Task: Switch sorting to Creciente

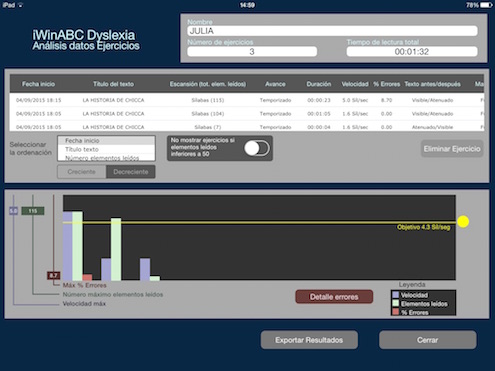Action: pyautogui.click(x=82, y=172)
